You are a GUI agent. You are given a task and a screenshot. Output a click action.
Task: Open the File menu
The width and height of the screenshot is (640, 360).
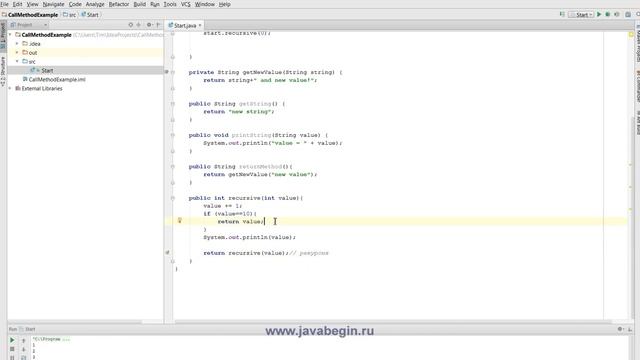pyautogui.click(x=4, y=4)
